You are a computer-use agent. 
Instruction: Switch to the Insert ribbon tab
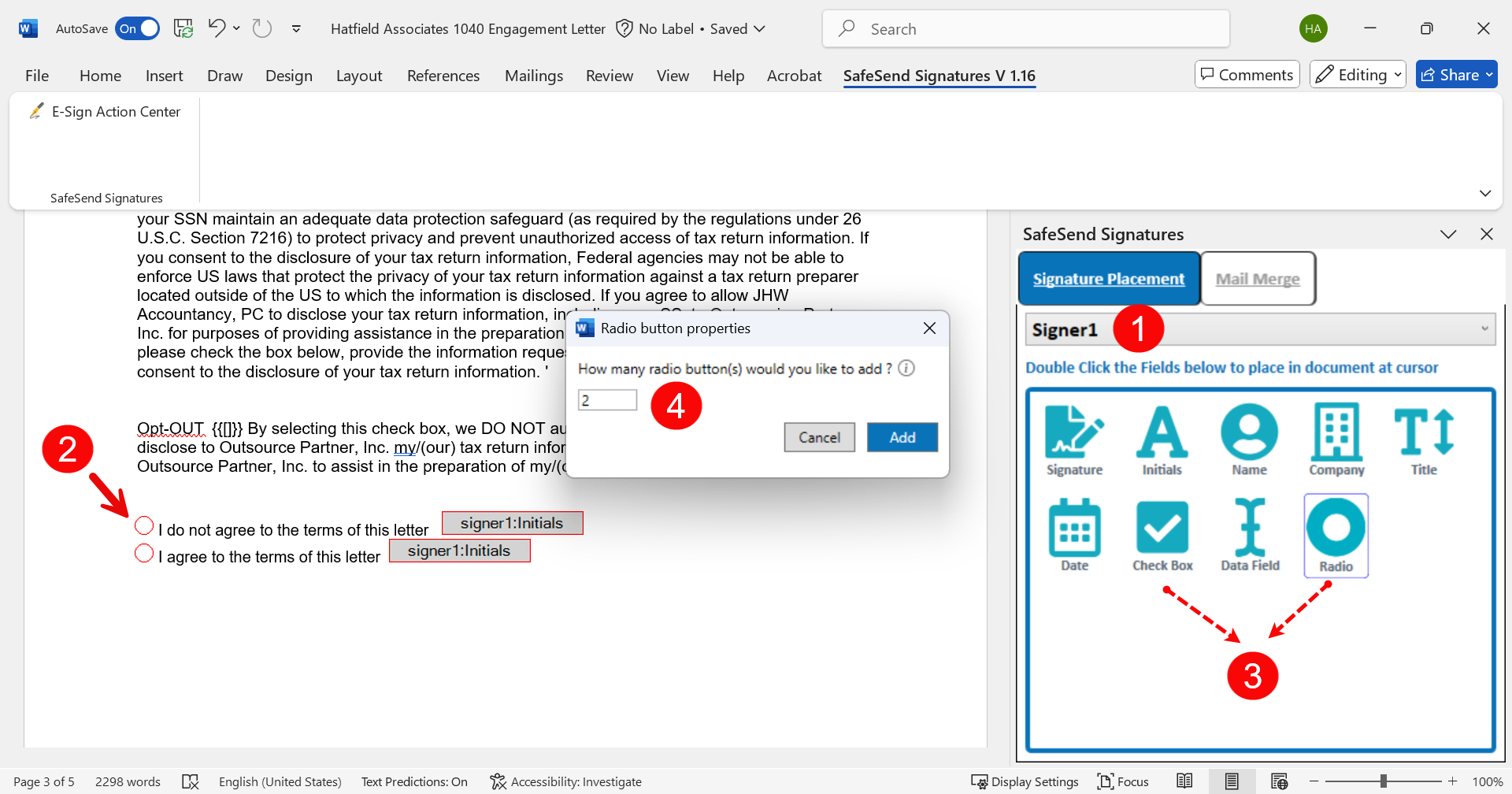[x=164, y=76]
